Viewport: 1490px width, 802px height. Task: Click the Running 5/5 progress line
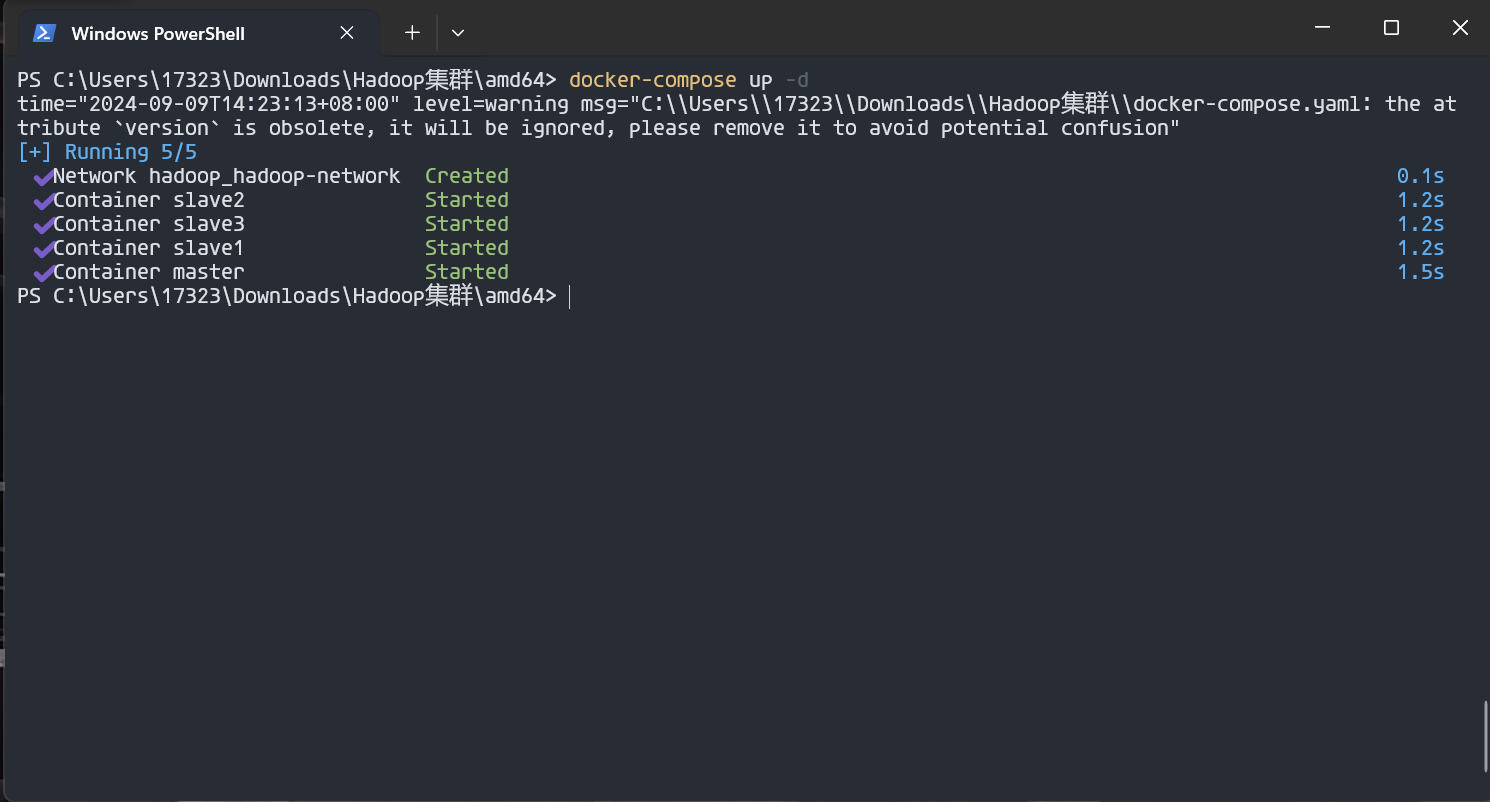click(x=107, y=152)
